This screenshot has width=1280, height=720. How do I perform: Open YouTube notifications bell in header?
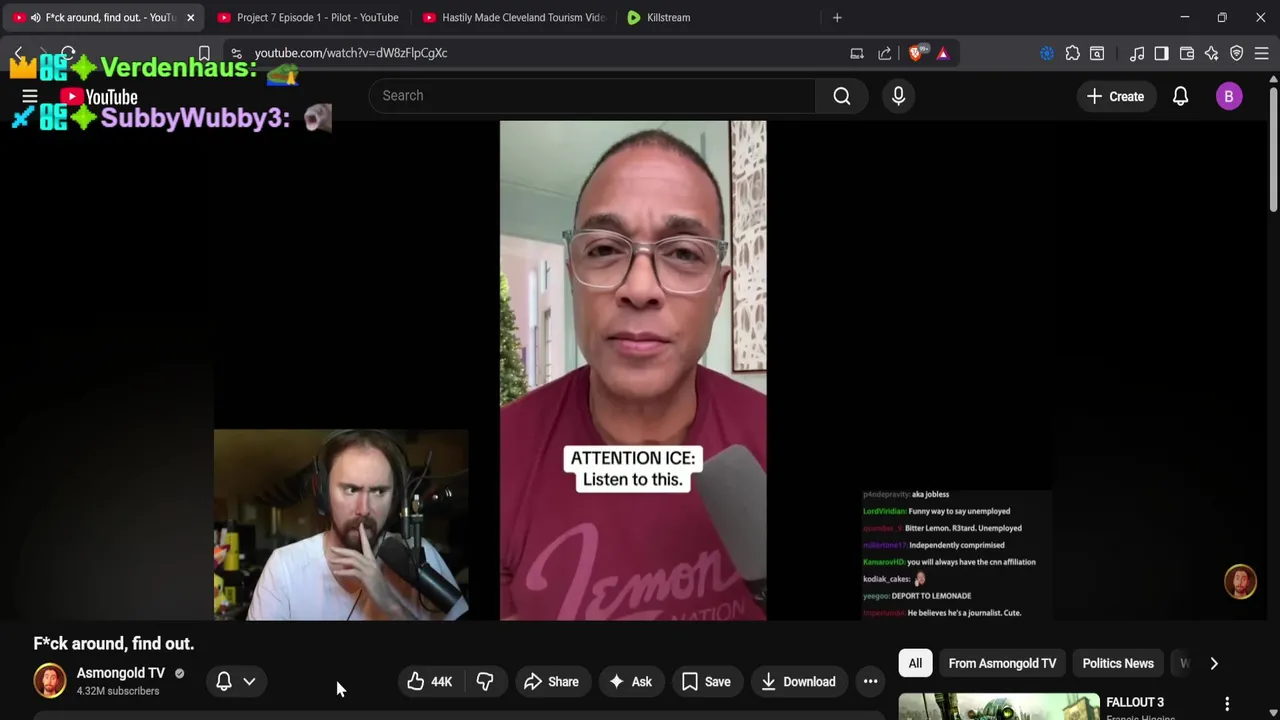(1180, 96)
